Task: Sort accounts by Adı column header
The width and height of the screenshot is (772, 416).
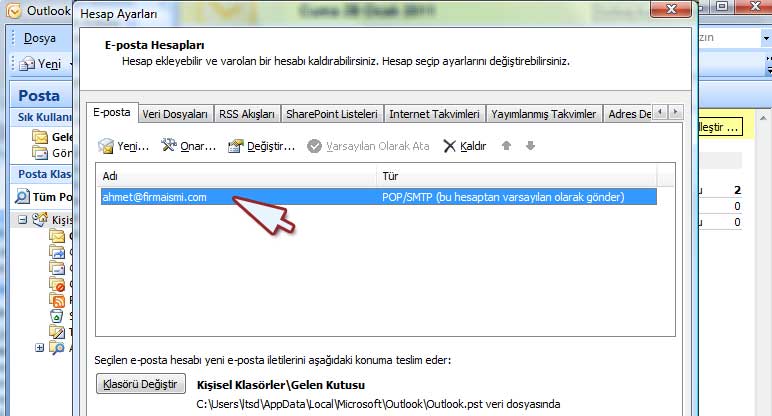Action: (x=237, y=176)
